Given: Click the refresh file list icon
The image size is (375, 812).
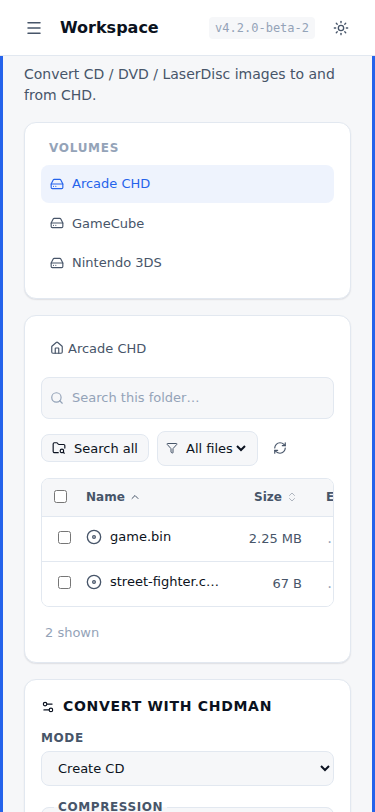Looking at the screenshot, I should [280, 448].
